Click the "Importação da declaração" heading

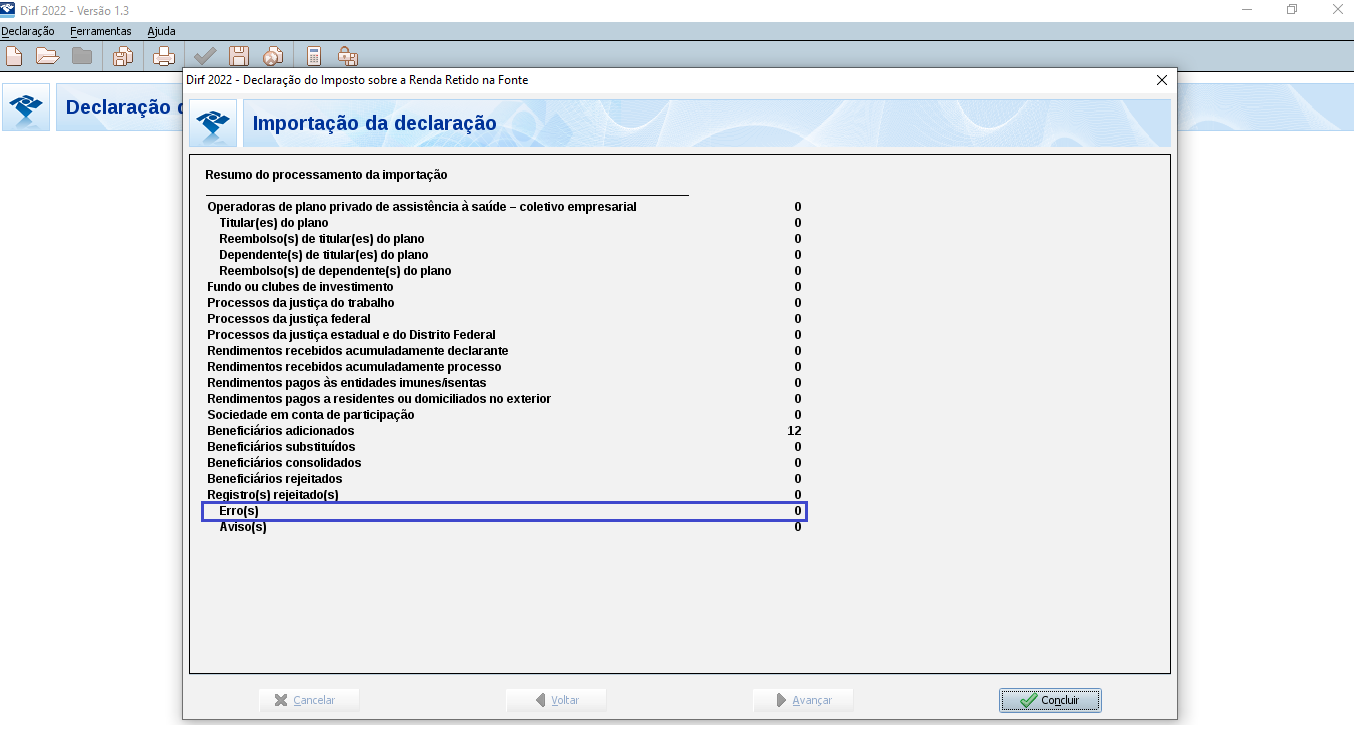coord(375,124)
